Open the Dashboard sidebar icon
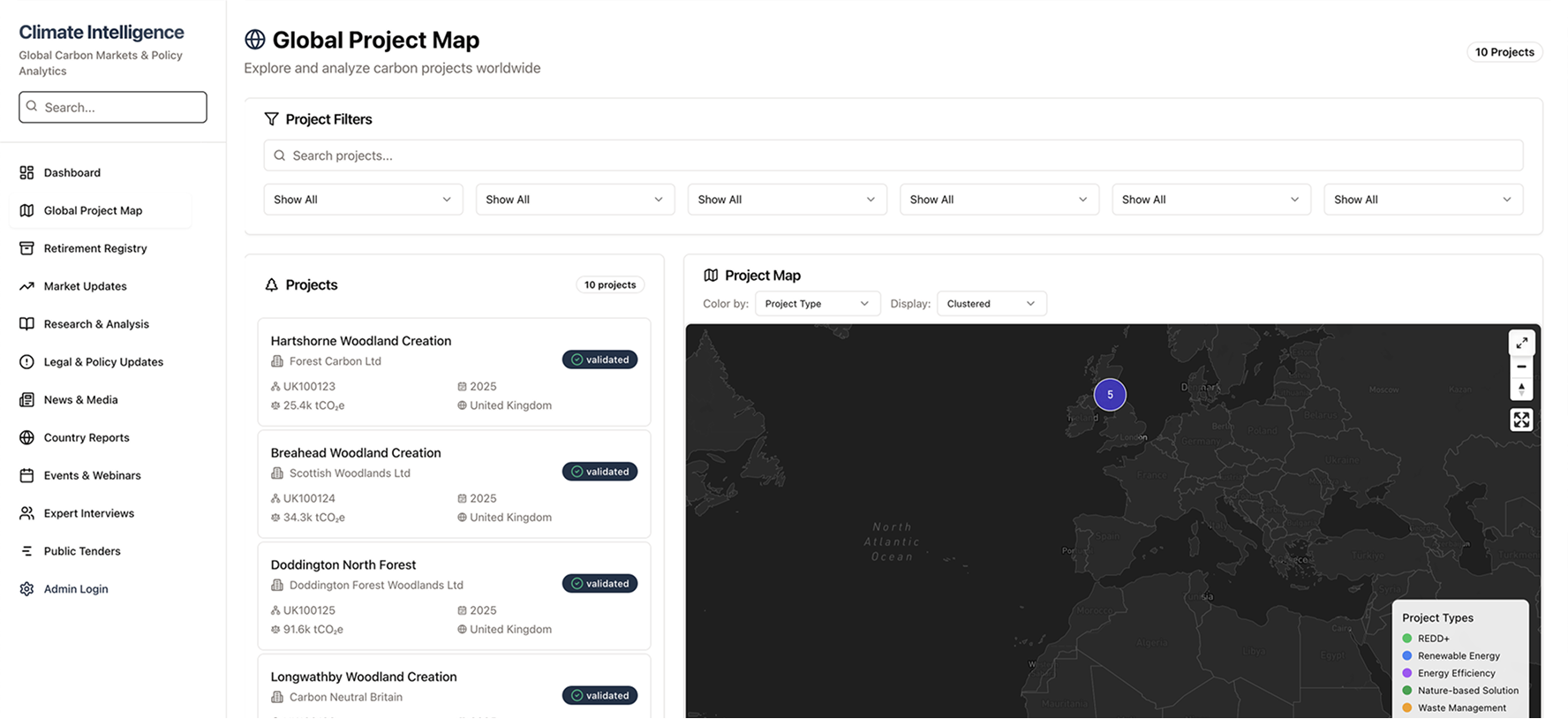Image resolution: width=1568 pixels, height=719 pixels. 26,172
